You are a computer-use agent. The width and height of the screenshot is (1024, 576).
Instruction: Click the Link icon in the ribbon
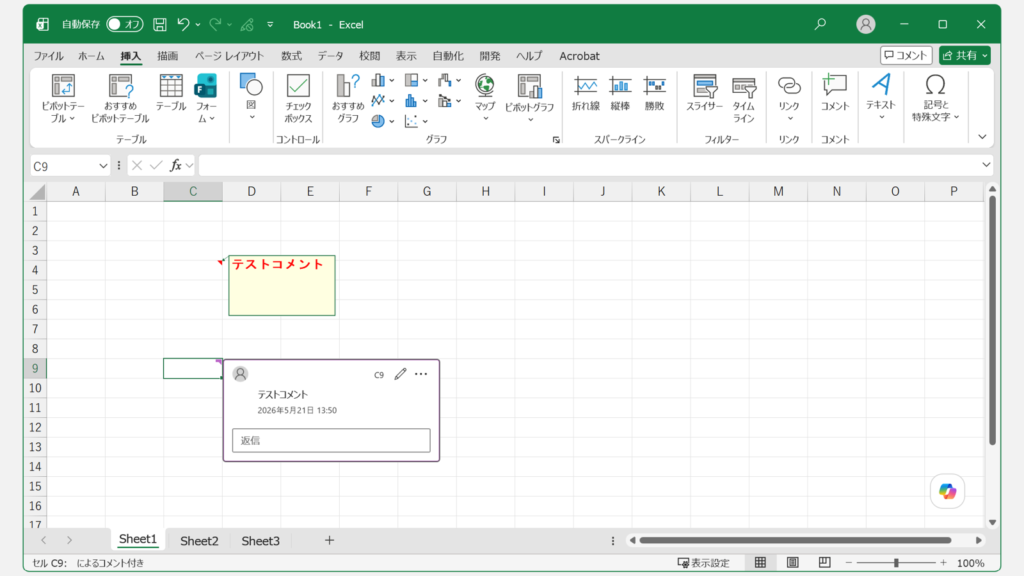click(789, 86)
